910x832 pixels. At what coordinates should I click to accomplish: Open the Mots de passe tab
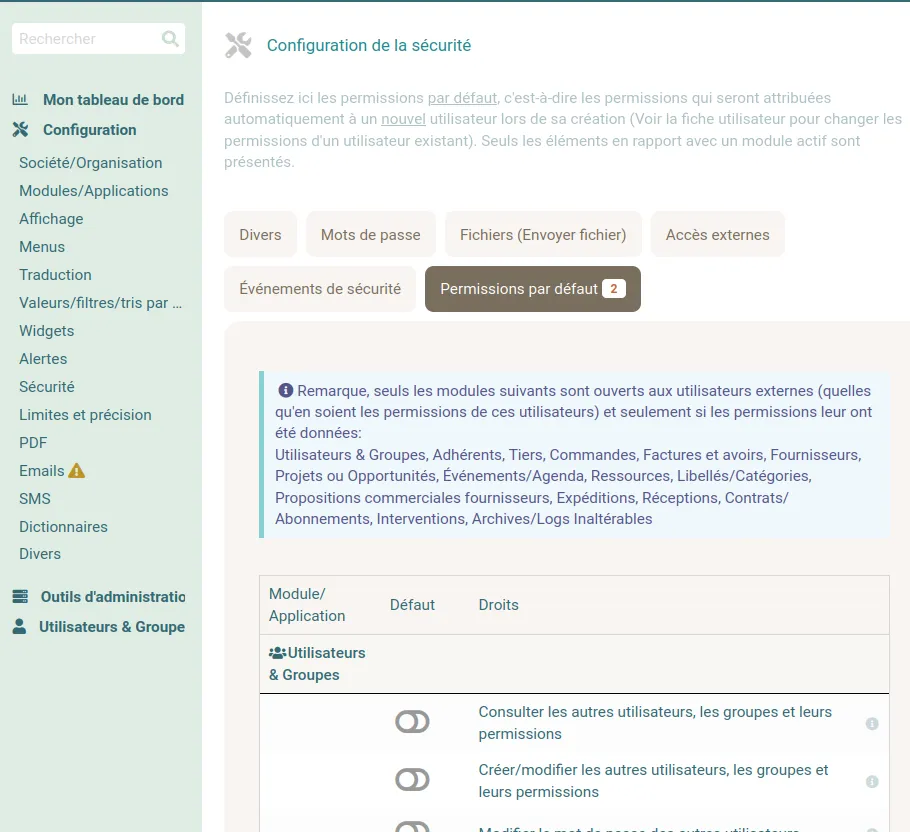pos(370,234)
